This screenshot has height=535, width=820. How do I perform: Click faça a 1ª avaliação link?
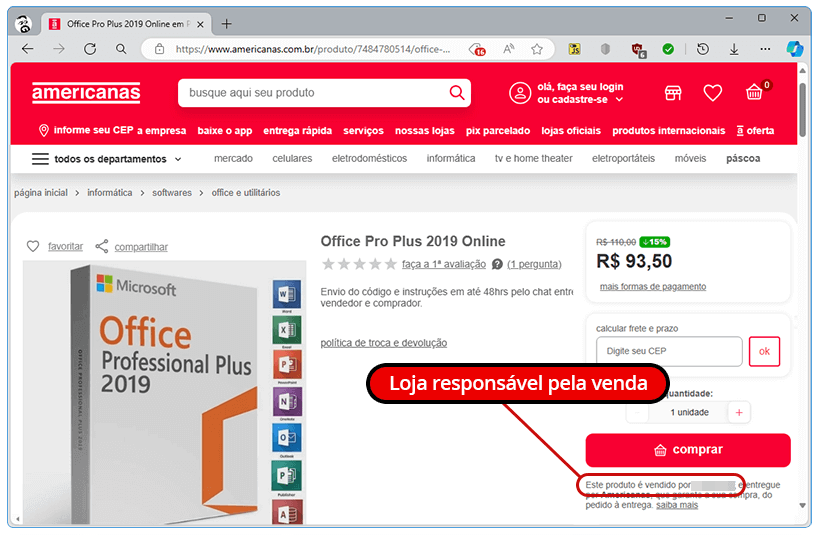(443, 264)
